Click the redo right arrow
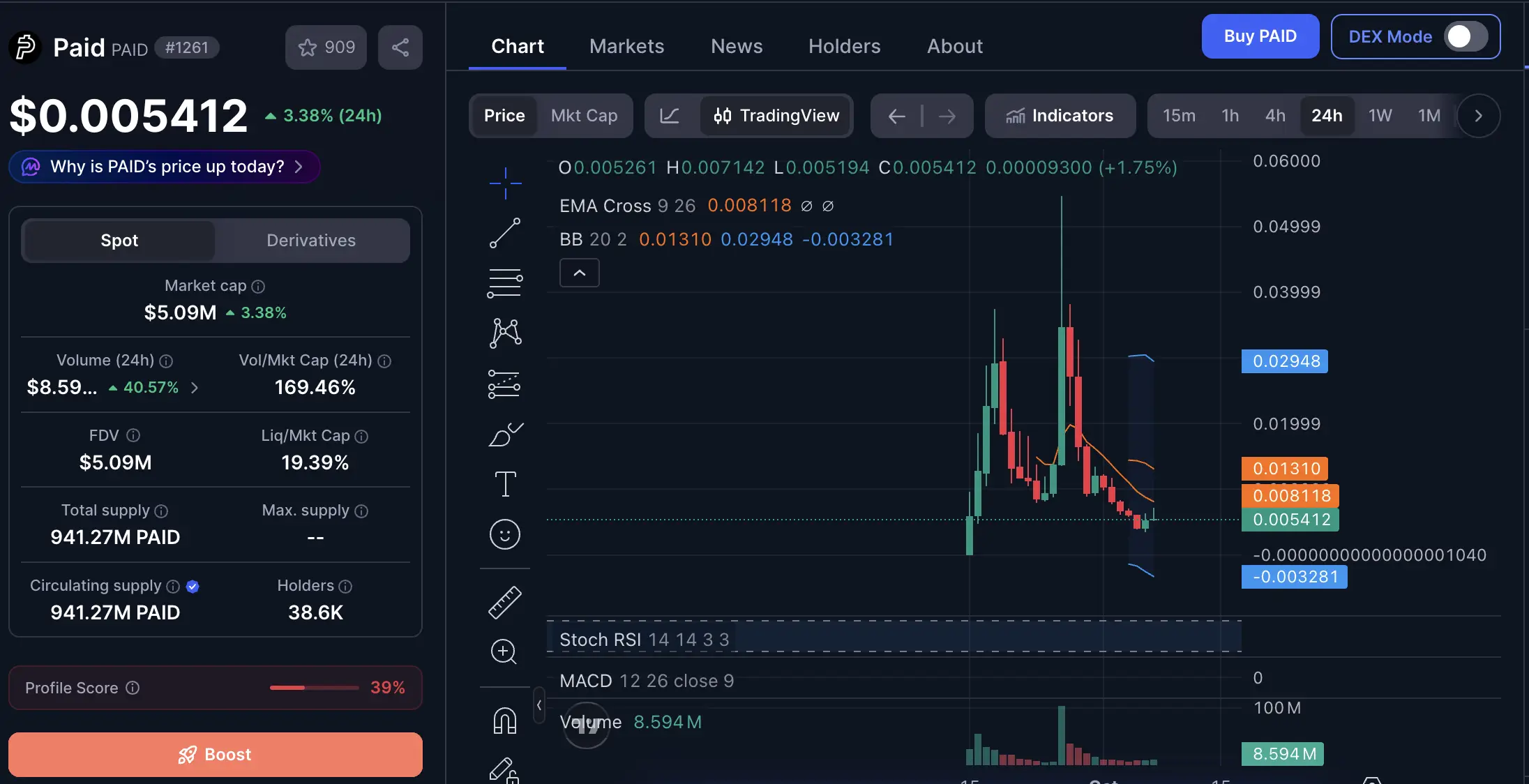Viewport: 1529px width, 784px height. (947, 116)
